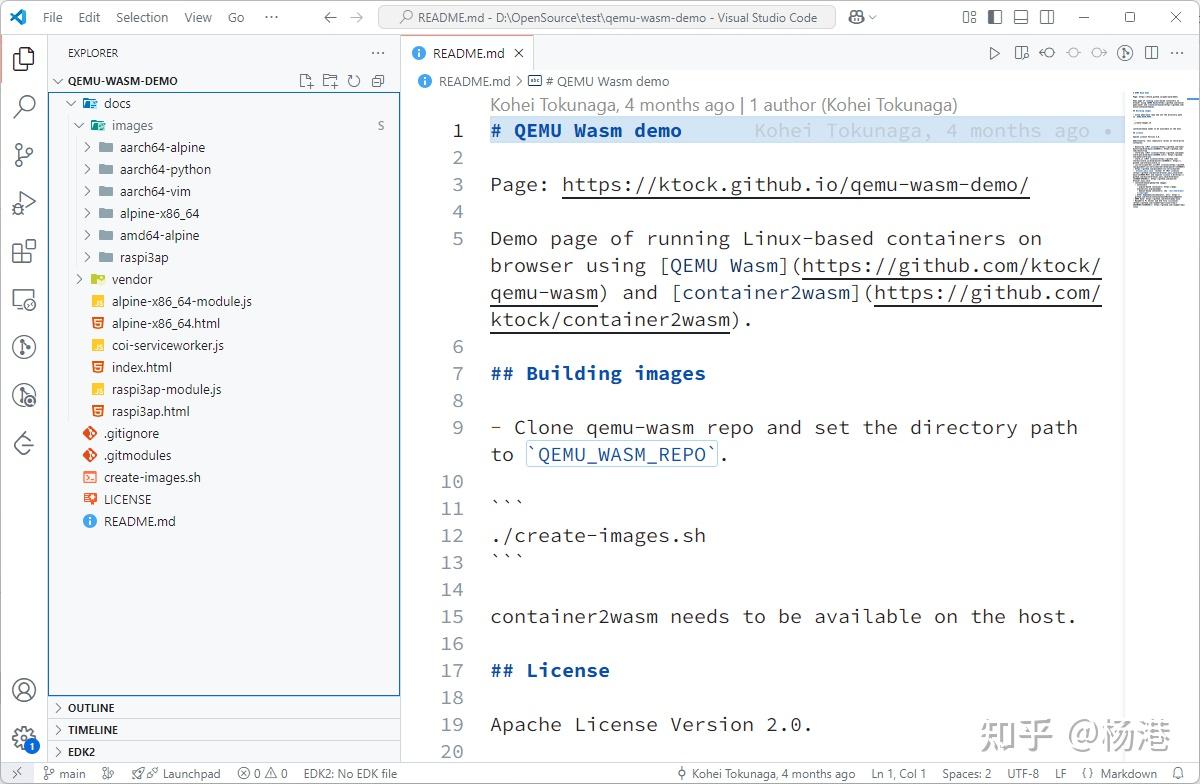Select the Search icon in the activity bar

[x=24, y=107]
